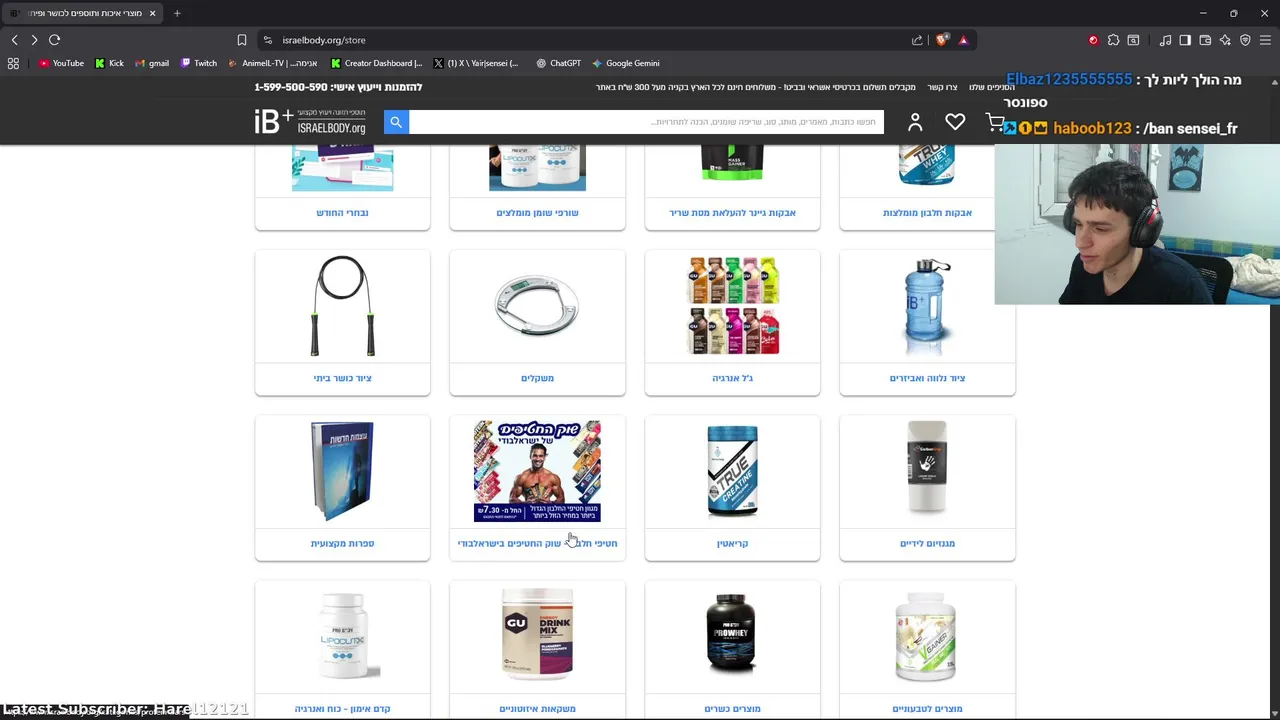Open 'אבקות גיינר להעלאת מסת שריר' category
The height and width of the screenshot is (720, 1280).
[732, 212]
